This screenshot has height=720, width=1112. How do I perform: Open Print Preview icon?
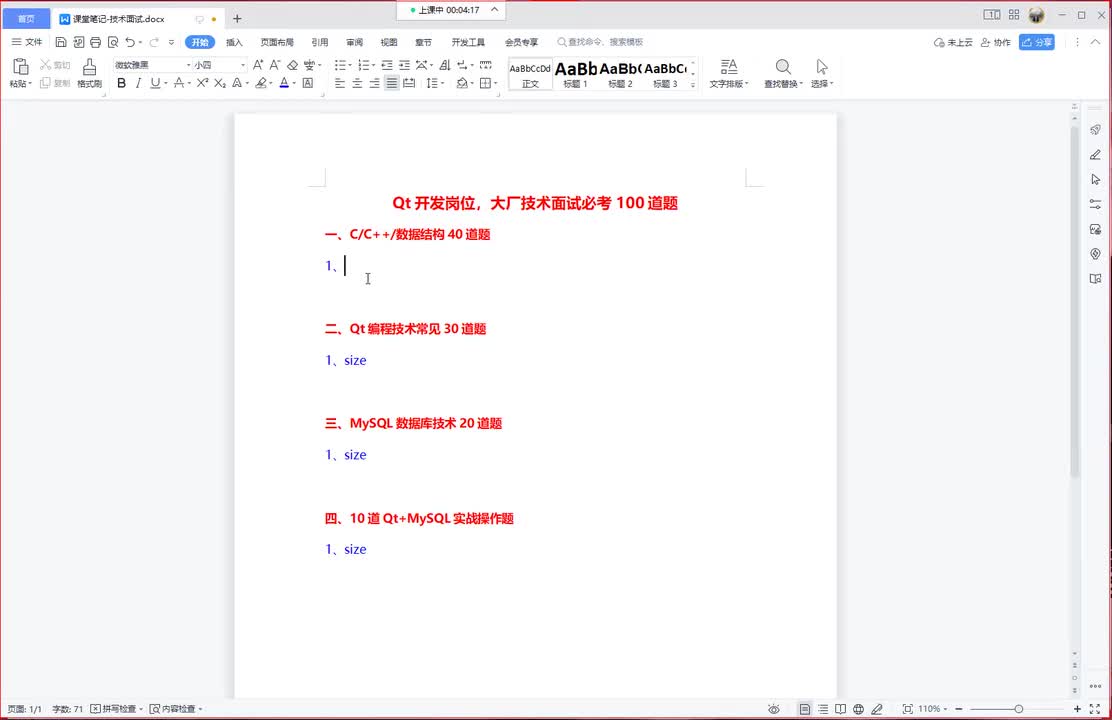113,43
